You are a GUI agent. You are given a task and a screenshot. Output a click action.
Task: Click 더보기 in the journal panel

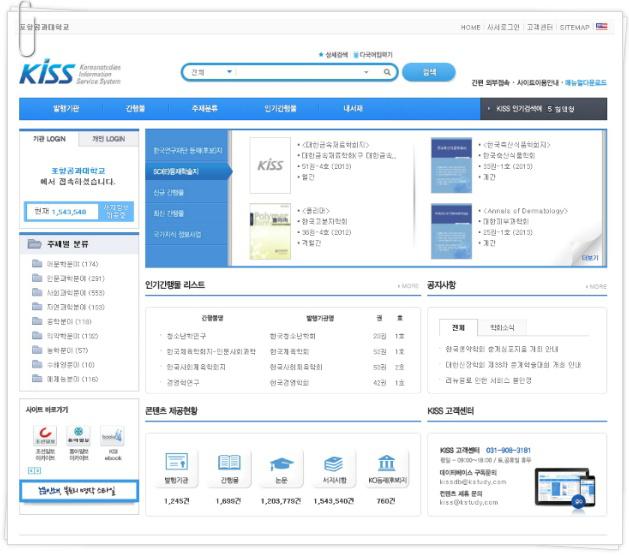click(x=590, y=257)
